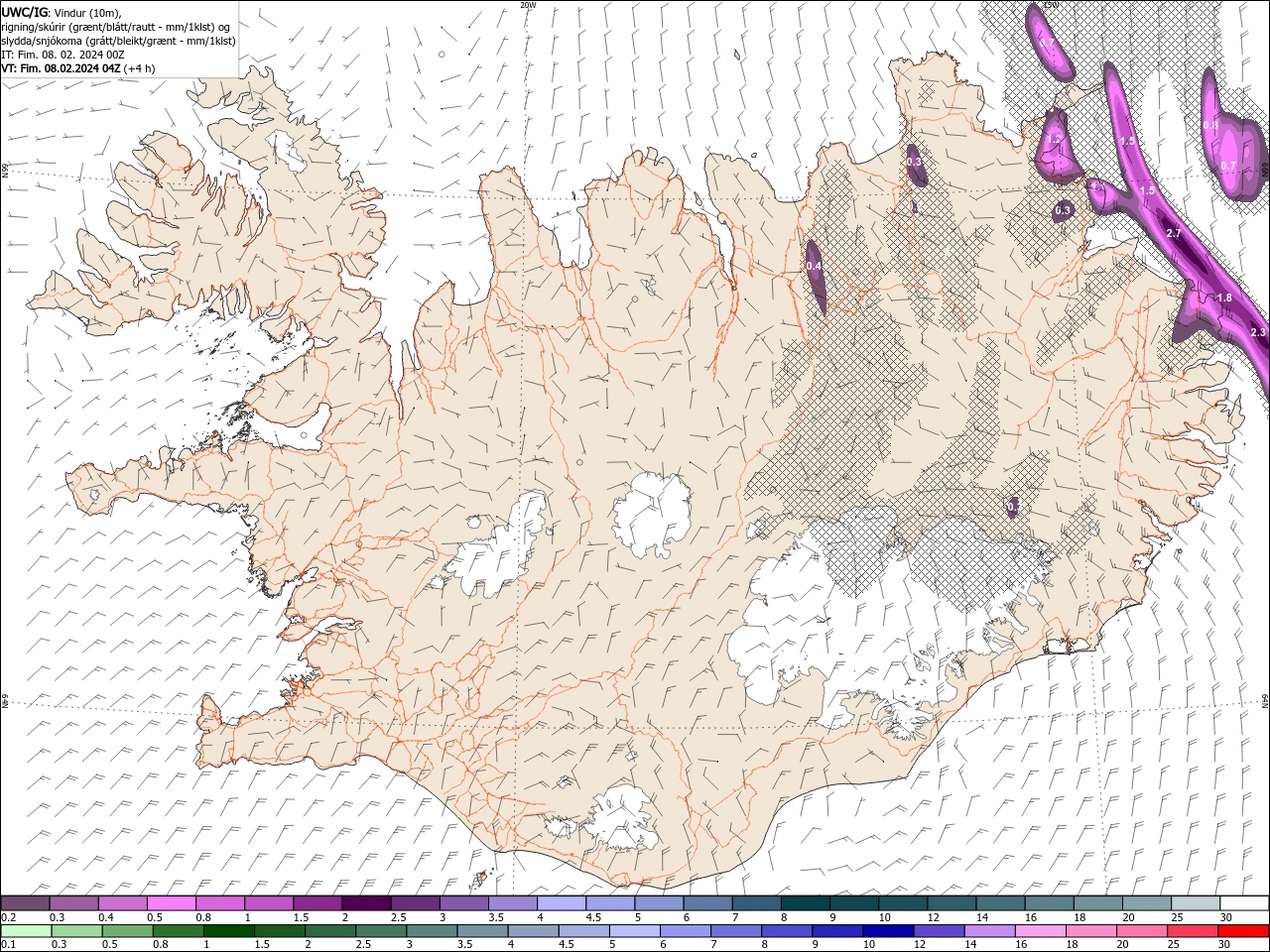Select the dark green swatch between 1 and 1.5
The width and height of the screenshot is (1270, 952).
(228, 931)
